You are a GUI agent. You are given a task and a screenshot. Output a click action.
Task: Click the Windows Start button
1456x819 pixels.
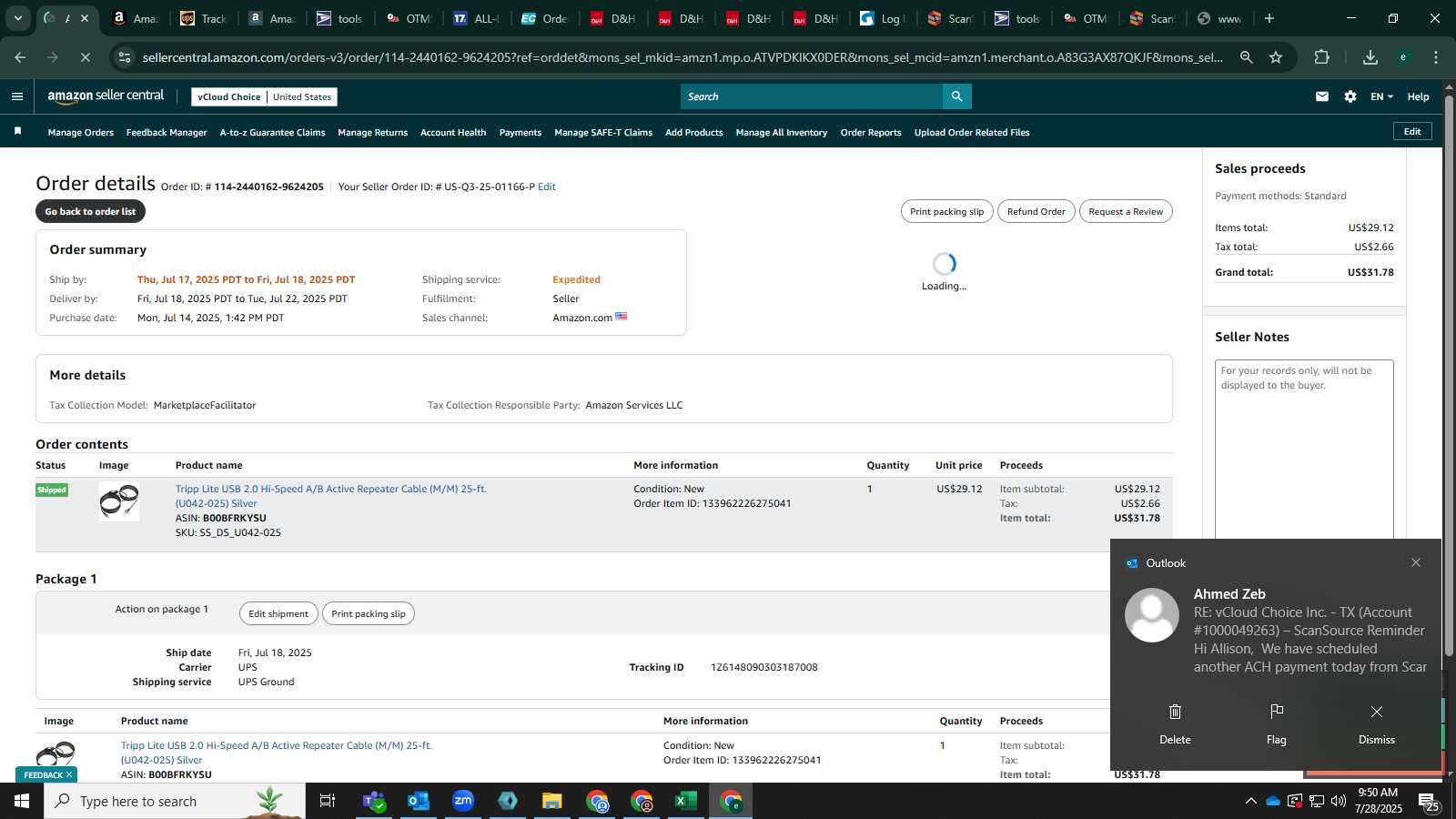[22, 801]
